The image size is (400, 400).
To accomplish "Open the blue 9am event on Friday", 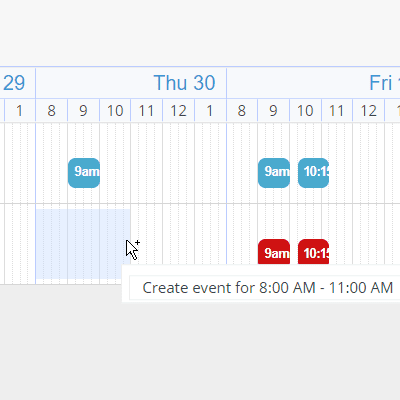I will [x=274, y=173].
